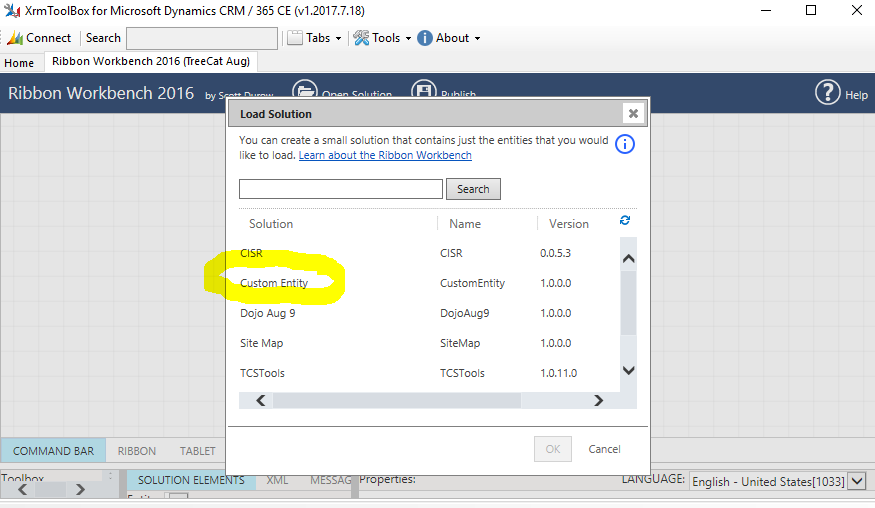Minimize the XrmToolBox window
Screen dimensions: 875x508
[x=766, y=11]
